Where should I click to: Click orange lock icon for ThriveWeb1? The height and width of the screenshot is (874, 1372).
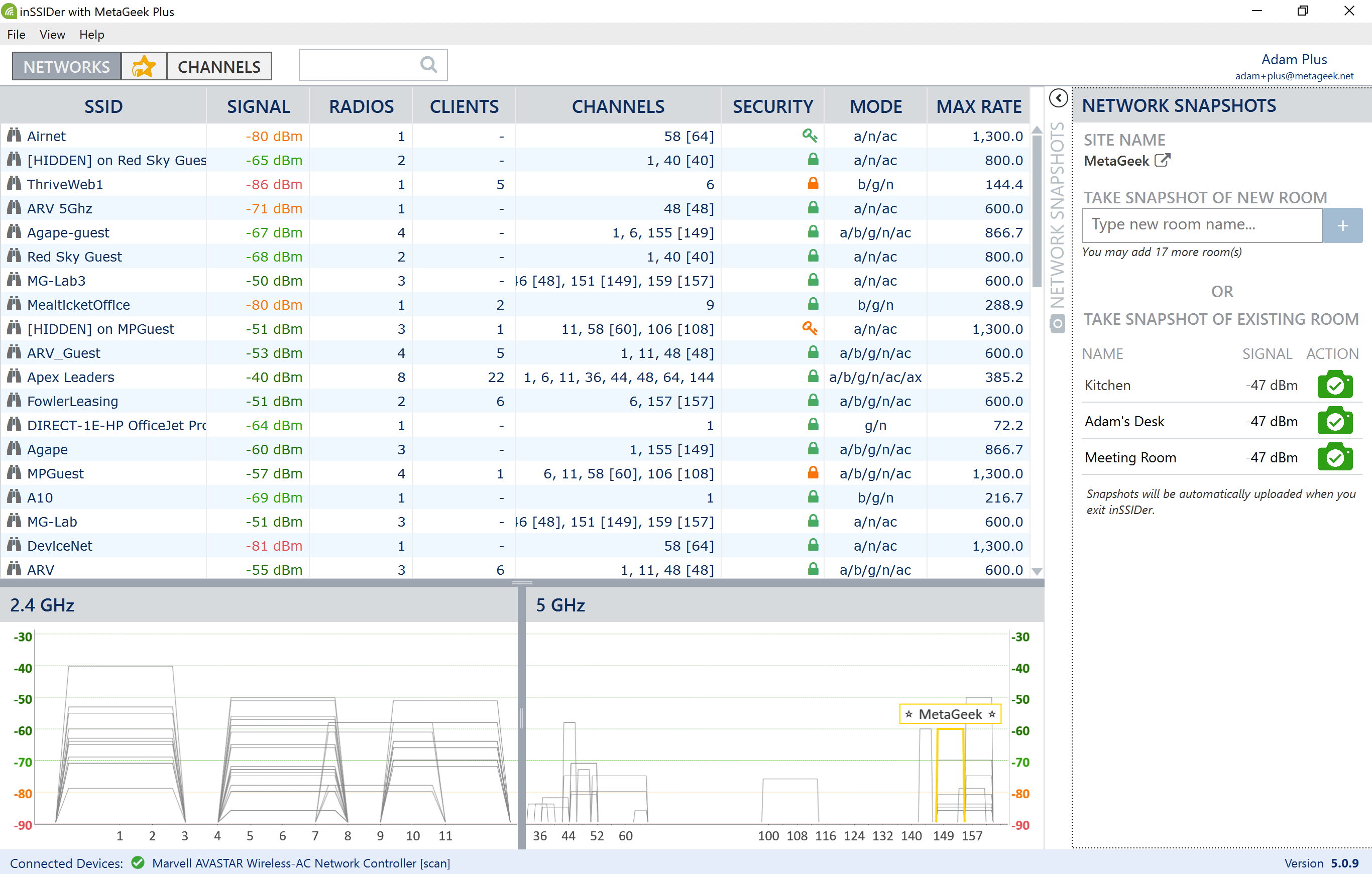(x=813, y=184)
